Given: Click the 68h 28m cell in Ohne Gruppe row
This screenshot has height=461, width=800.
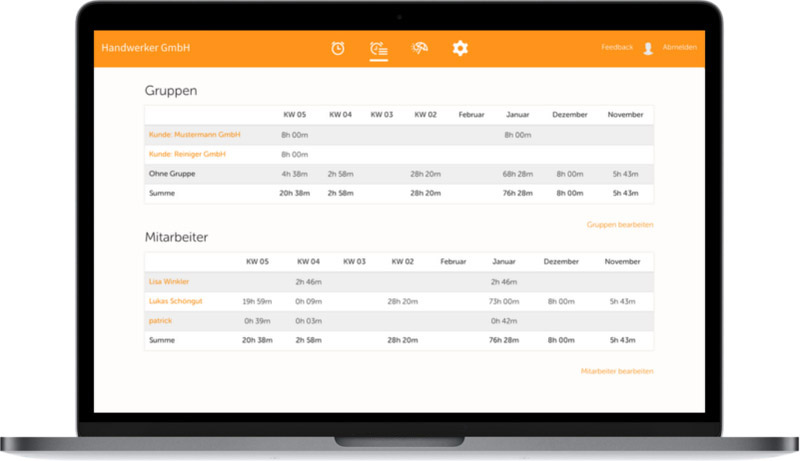Looking at the screenshot, I should point(517,174).
